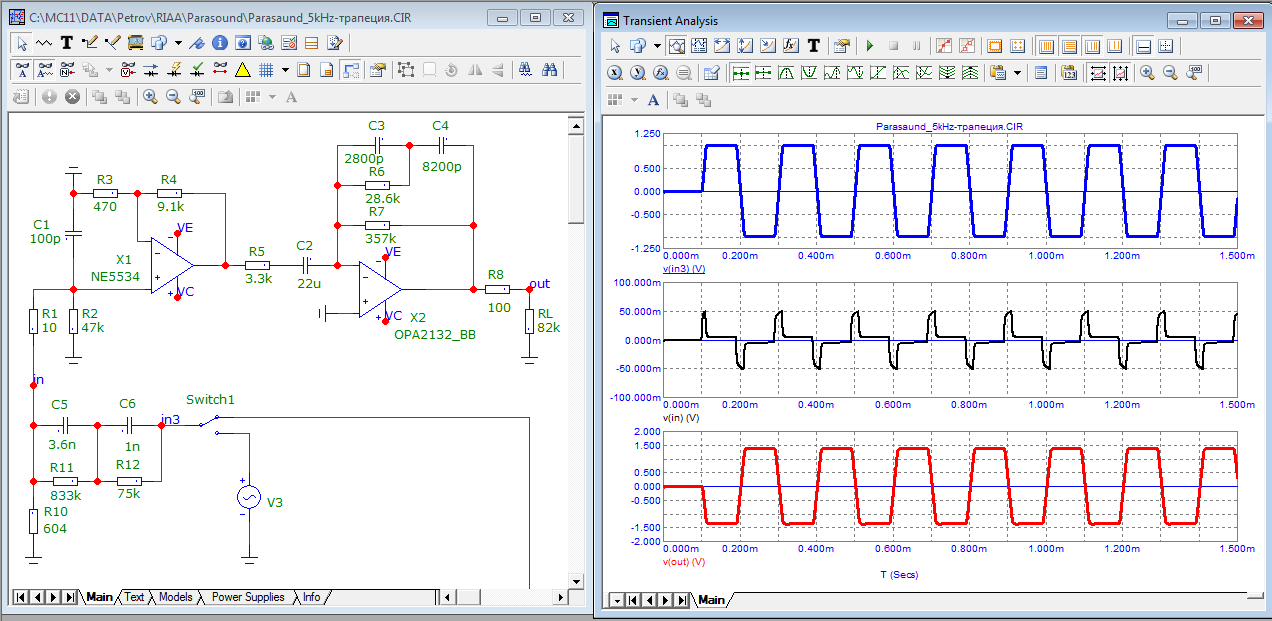Zoom out on the transient plot
The width and height of the screenshot is (1272, 621).
tap(1169, 73)
